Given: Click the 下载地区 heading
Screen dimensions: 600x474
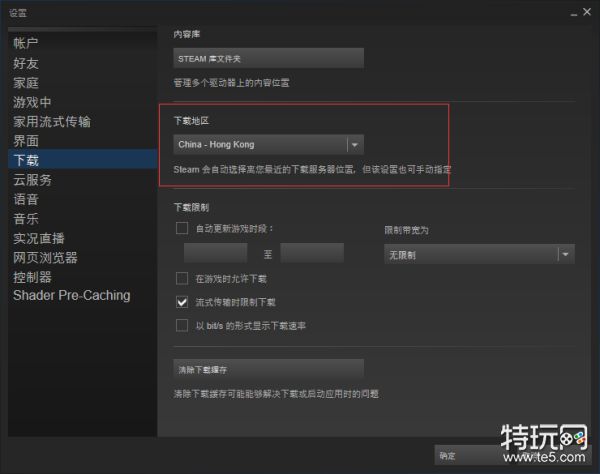Looking at the screenshot, I should (191, 121).
